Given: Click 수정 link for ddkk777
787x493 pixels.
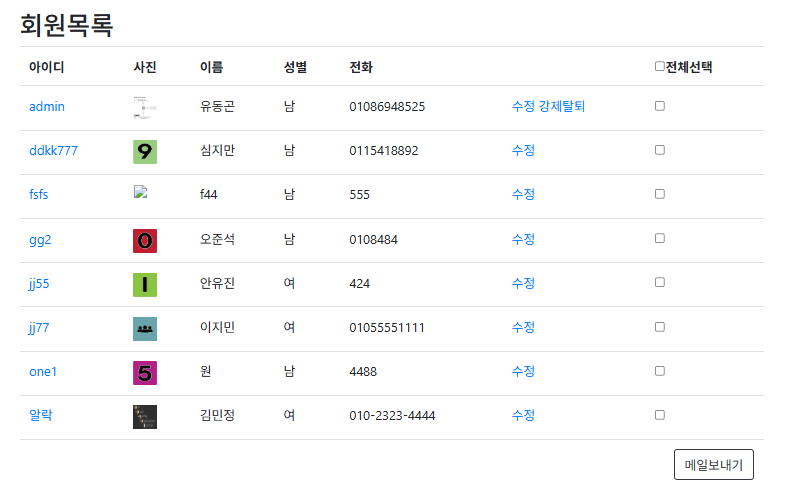Looking at the screenshot, I should [523, 150].
